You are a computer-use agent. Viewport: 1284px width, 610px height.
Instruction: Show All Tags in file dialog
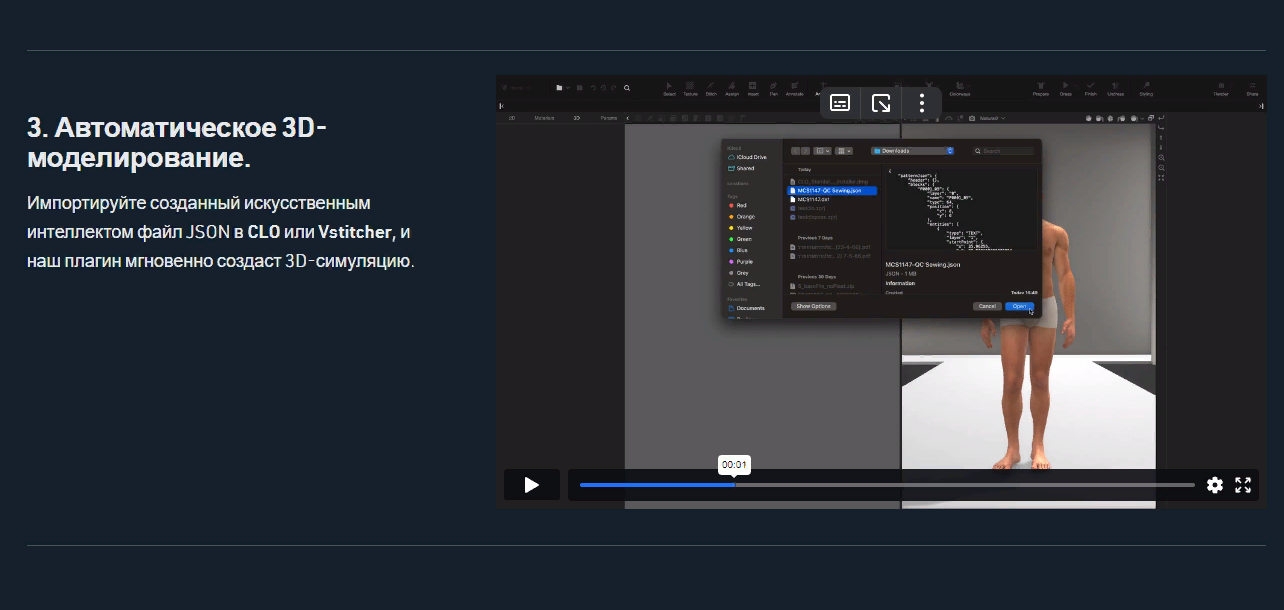coord(743,284)
